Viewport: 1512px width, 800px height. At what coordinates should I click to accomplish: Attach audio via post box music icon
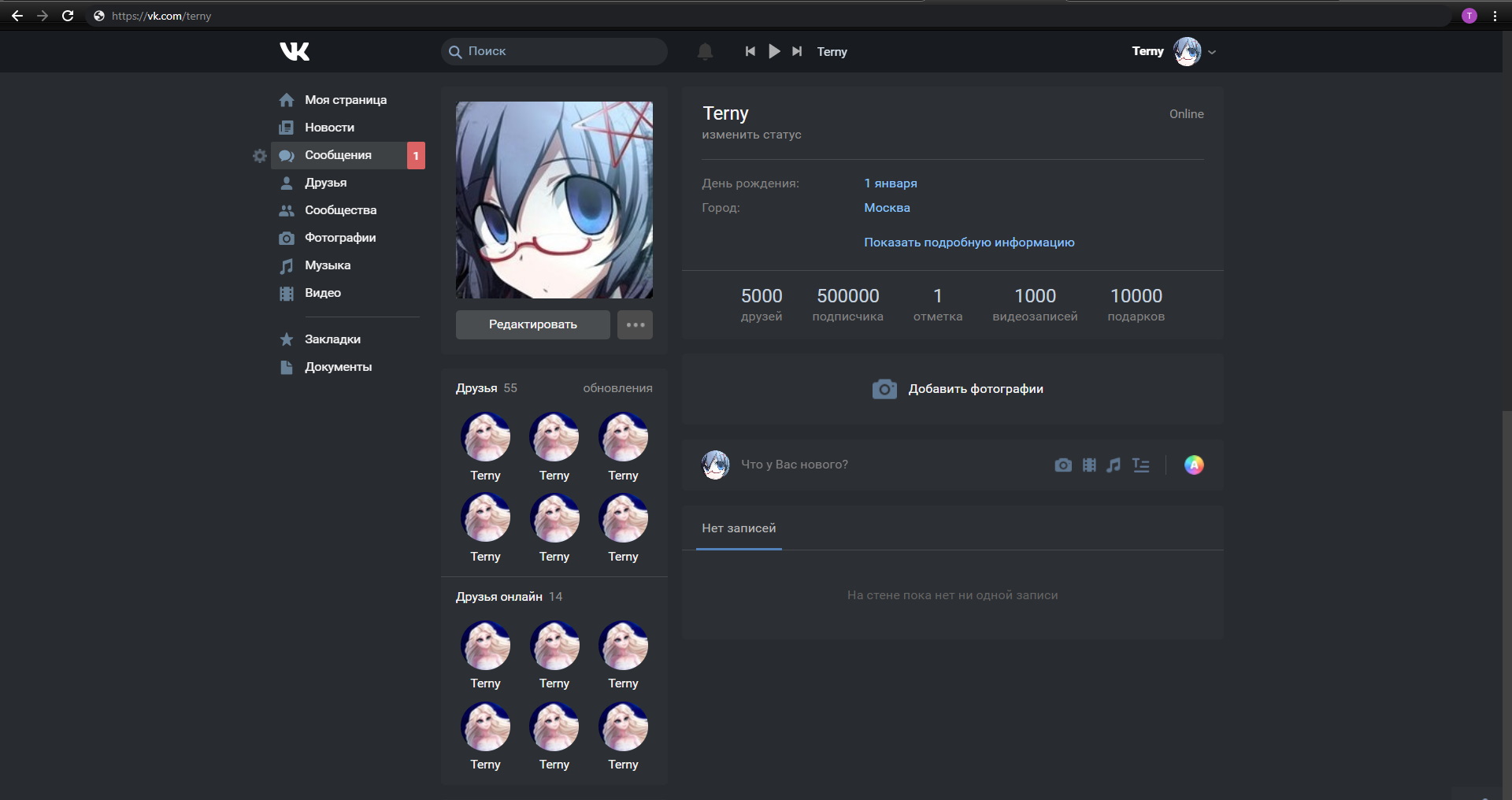[x=1114, y=465]
